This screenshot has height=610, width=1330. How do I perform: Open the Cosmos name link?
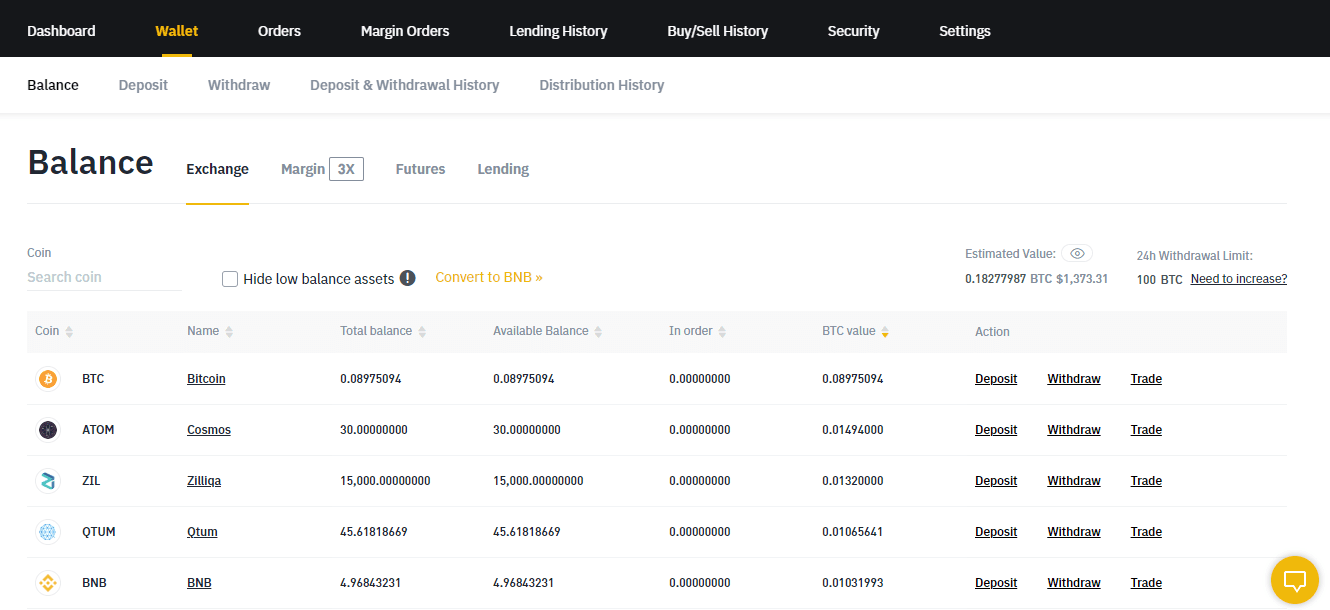point(209,430)
